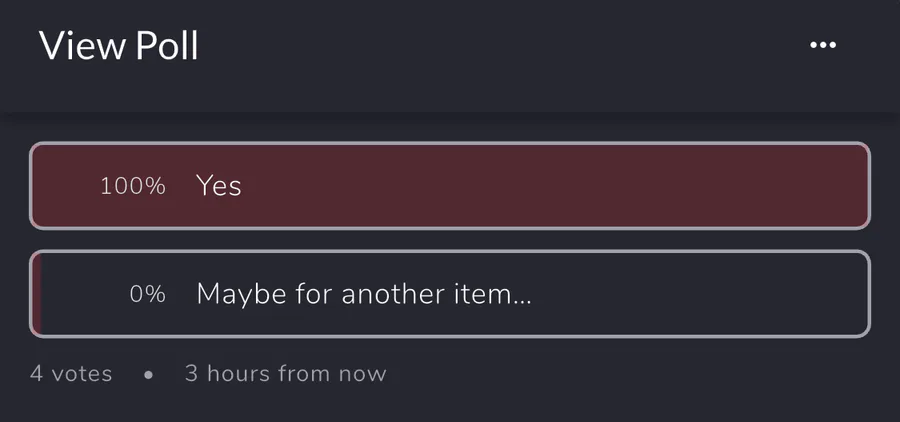900x422 pixels.
Task: Click the 100% result percentage
Action: [132, 186]
